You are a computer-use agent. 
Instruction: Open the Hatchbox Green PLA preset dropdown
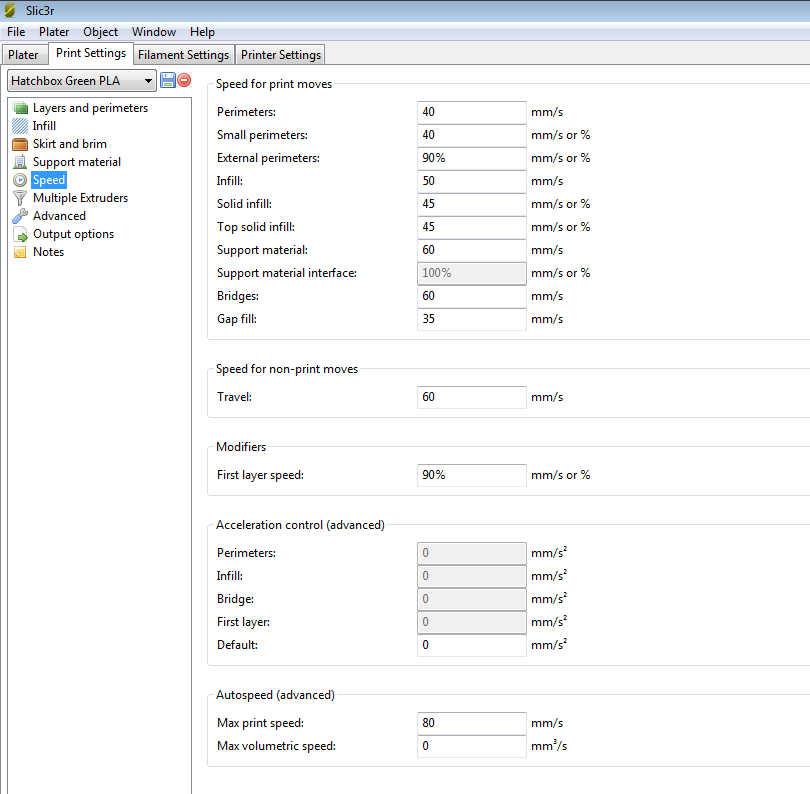(x=82, y=81)
